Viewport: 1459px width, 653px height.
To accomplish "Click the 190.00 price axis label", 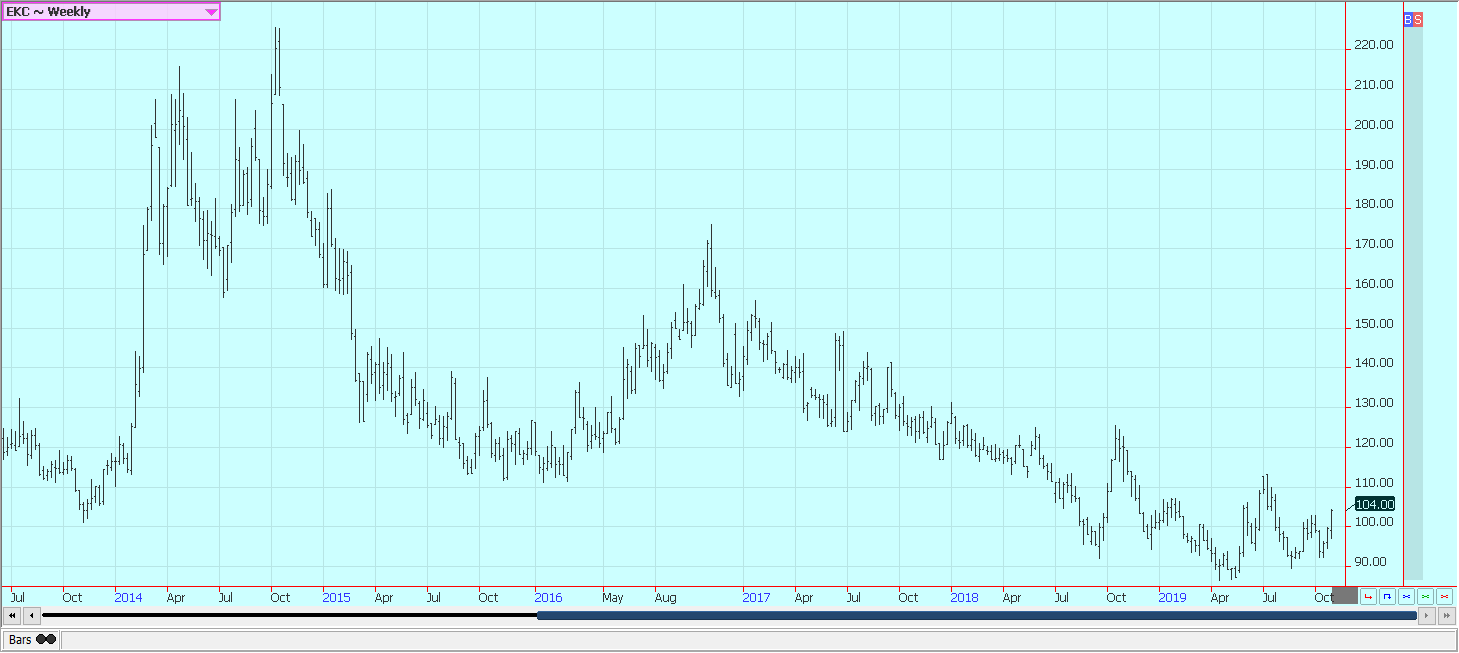I will (x=1374, y=165).
